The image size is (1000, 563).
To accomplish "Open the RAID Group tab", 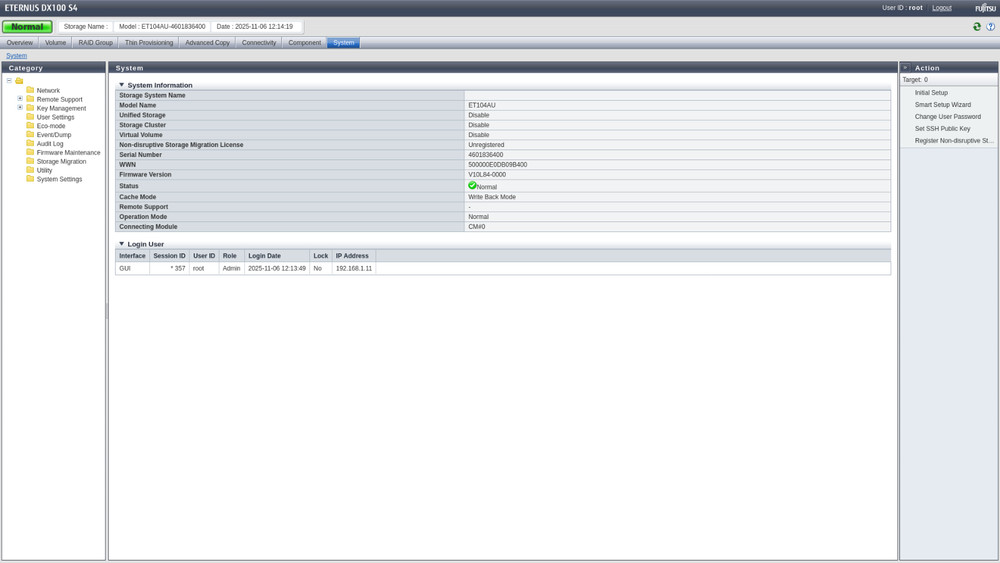I will pos(96,43).
